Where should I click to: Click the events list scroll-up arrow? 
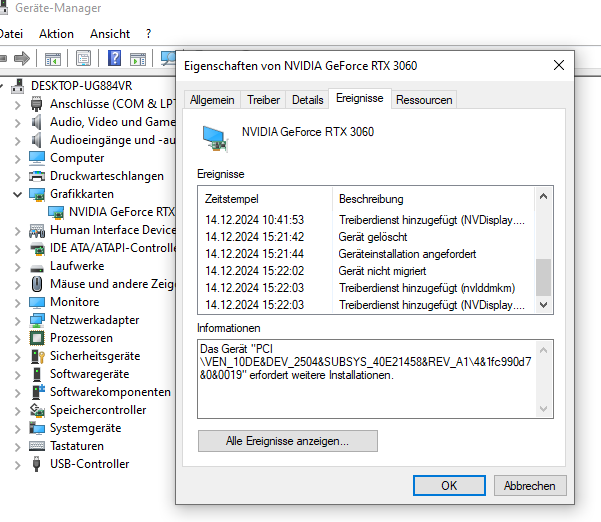click(543, 197)
